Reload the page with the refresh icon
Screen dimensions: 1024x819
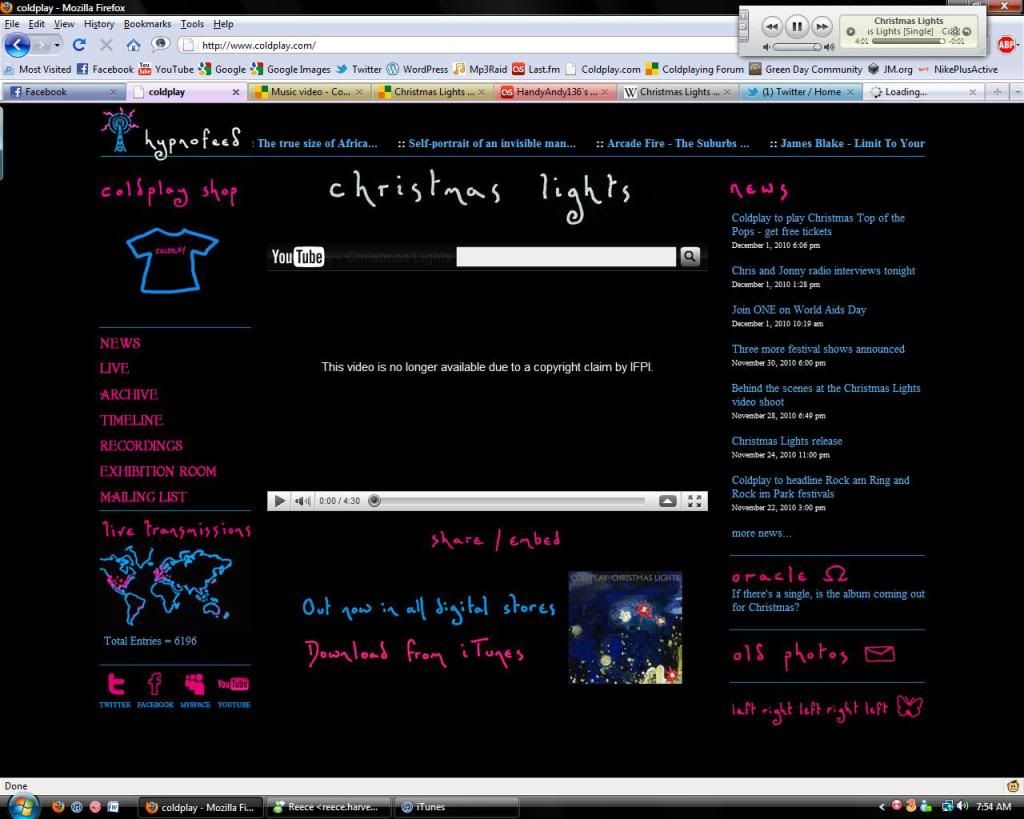(x=79, y=45)
